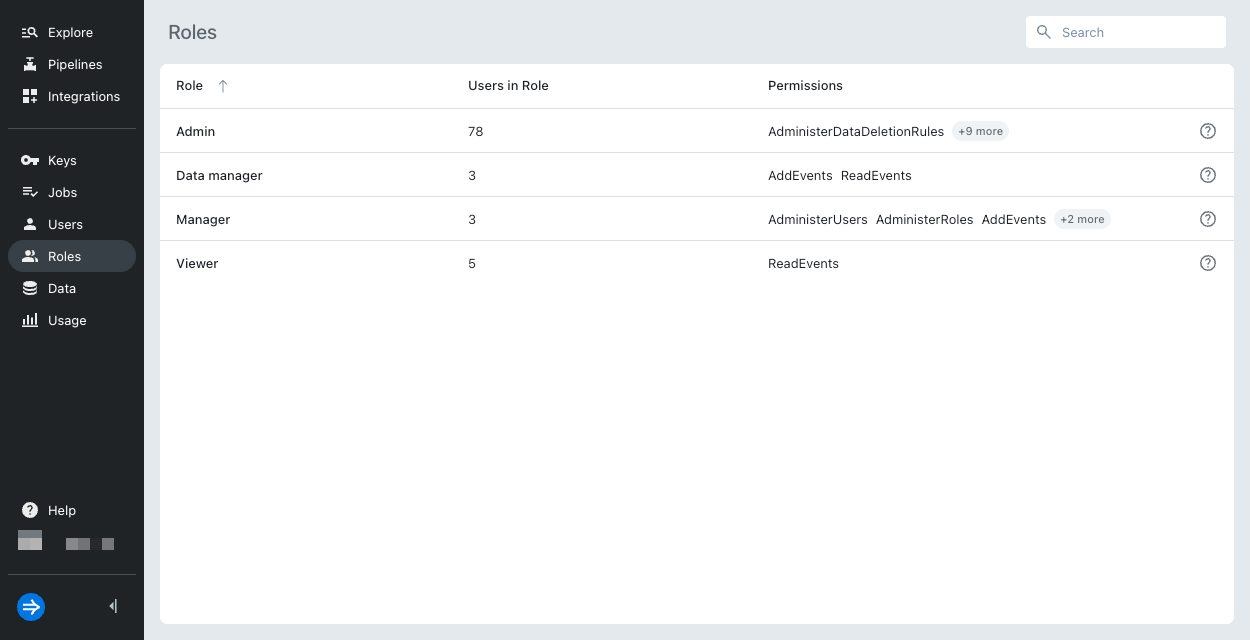Viewport: 1250px width, 640px height.
Task: Click the Usage bar chart icon
Action: click(30, 320)
